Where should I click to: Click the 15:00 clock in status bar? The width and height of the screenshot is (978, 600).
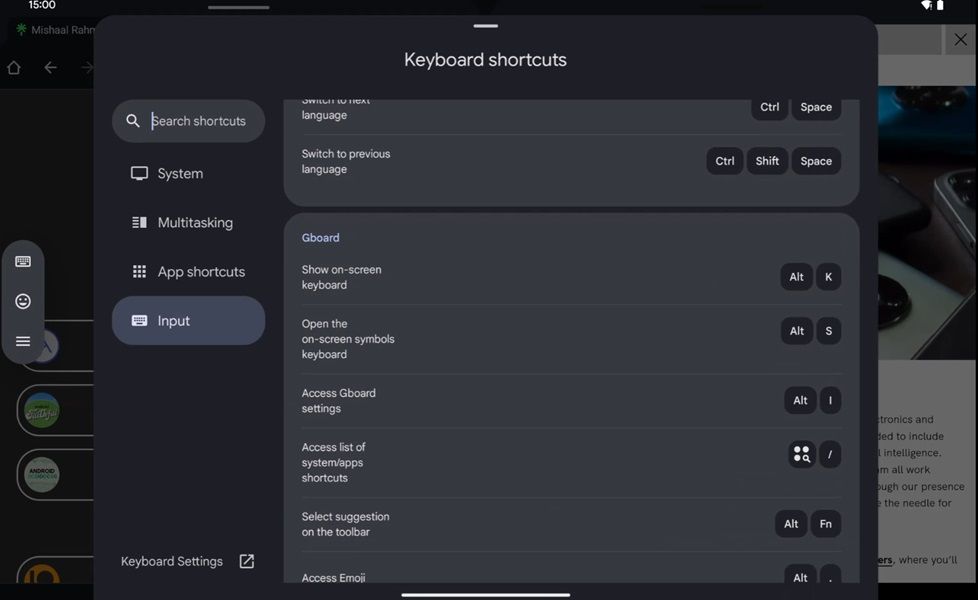click(42, 5)
